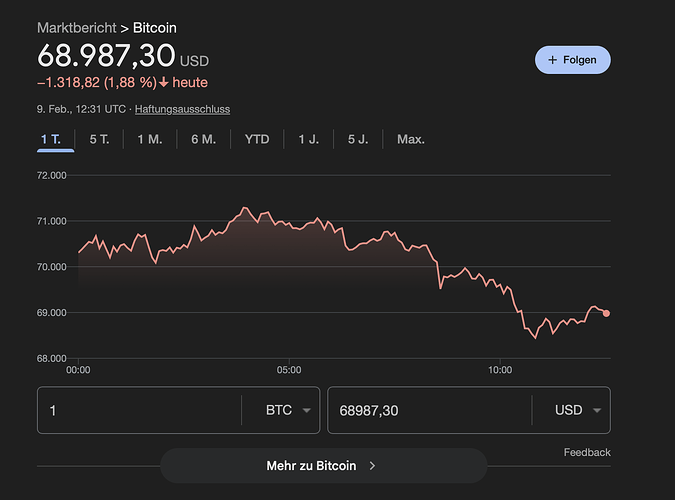Expand the BTC currency dropdown

click(290, 410)
